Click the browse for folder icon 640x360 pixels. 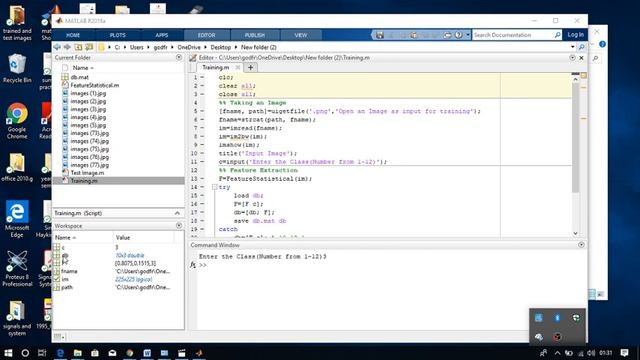[x=89, y=47]
